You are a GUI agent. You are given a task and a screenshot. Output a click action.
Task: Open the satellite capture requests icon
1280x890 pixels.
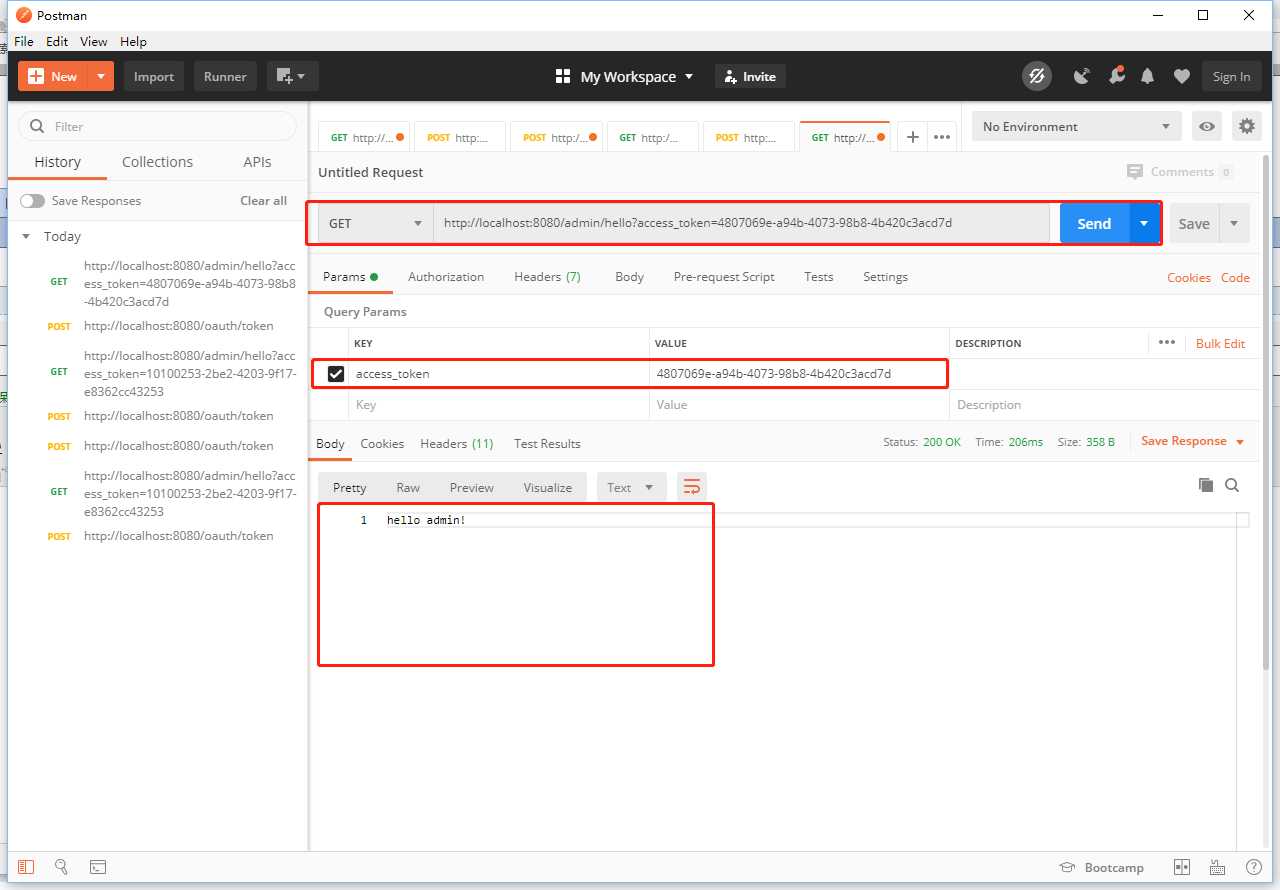pos(1082,76)
